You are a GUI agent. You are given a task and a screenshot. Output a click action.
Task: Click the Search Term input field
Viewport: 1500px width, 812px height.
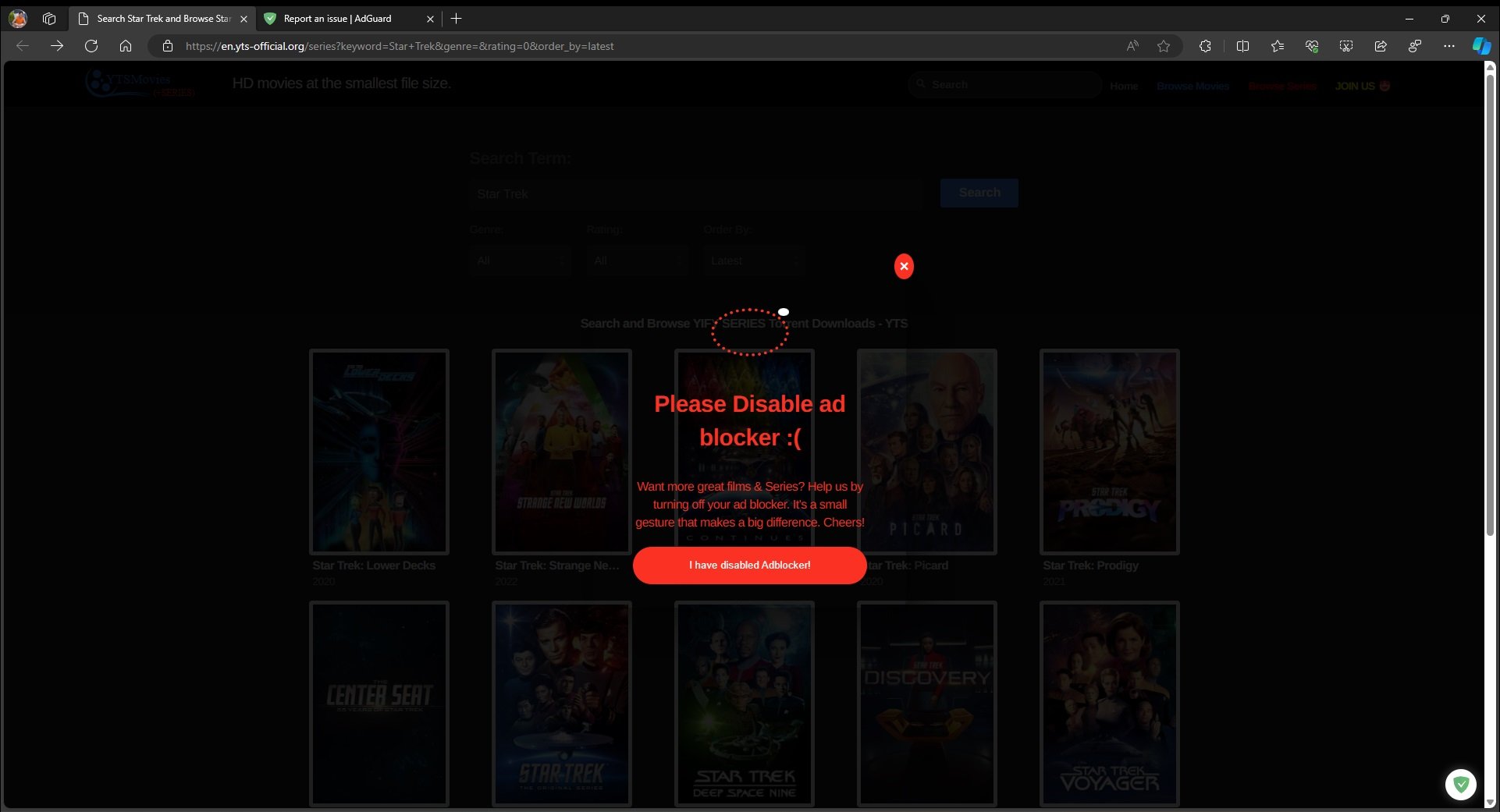(x=695, y=193)
